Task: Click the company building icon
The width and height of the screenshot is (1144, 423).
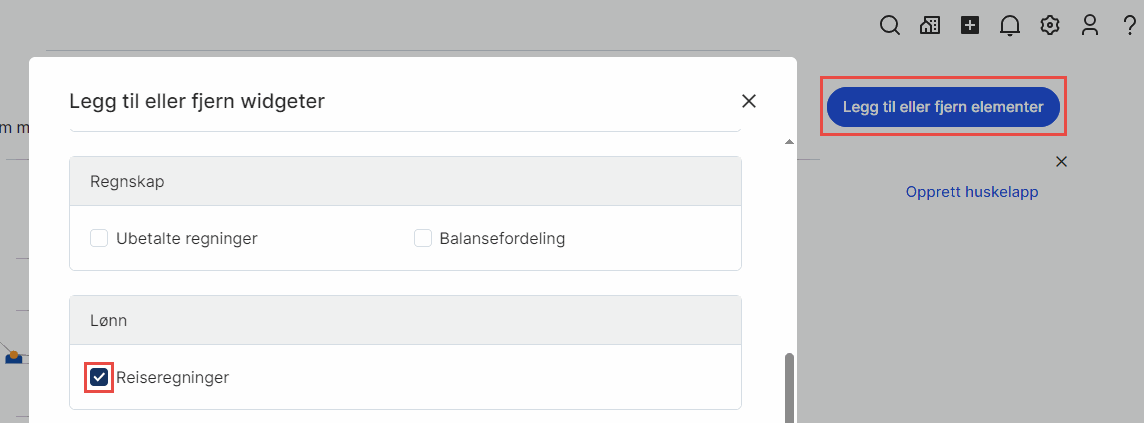Action: tap(930, 26)
